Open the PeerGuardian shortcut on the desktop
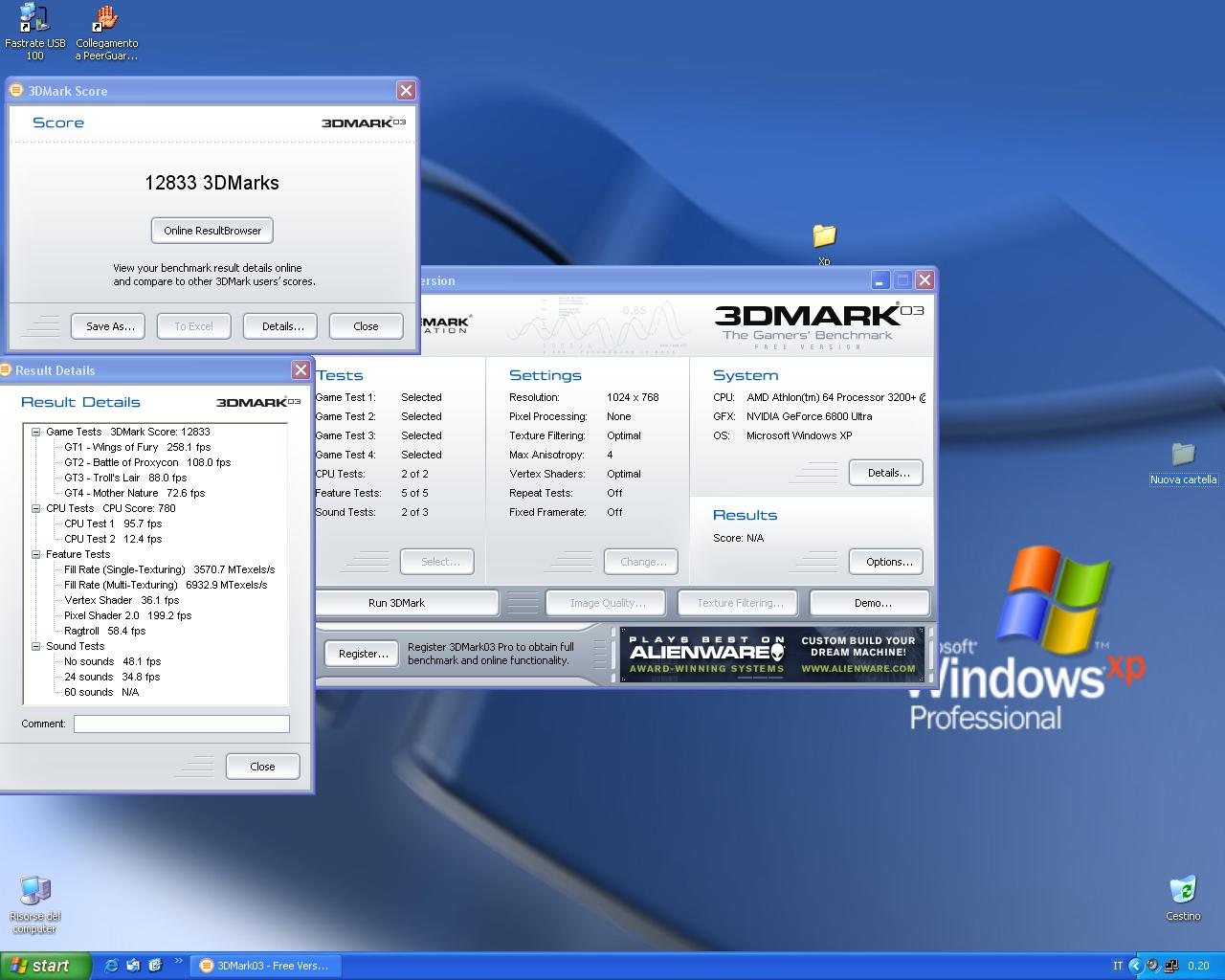Screen dimensions: 1225x980 point(106,19)
